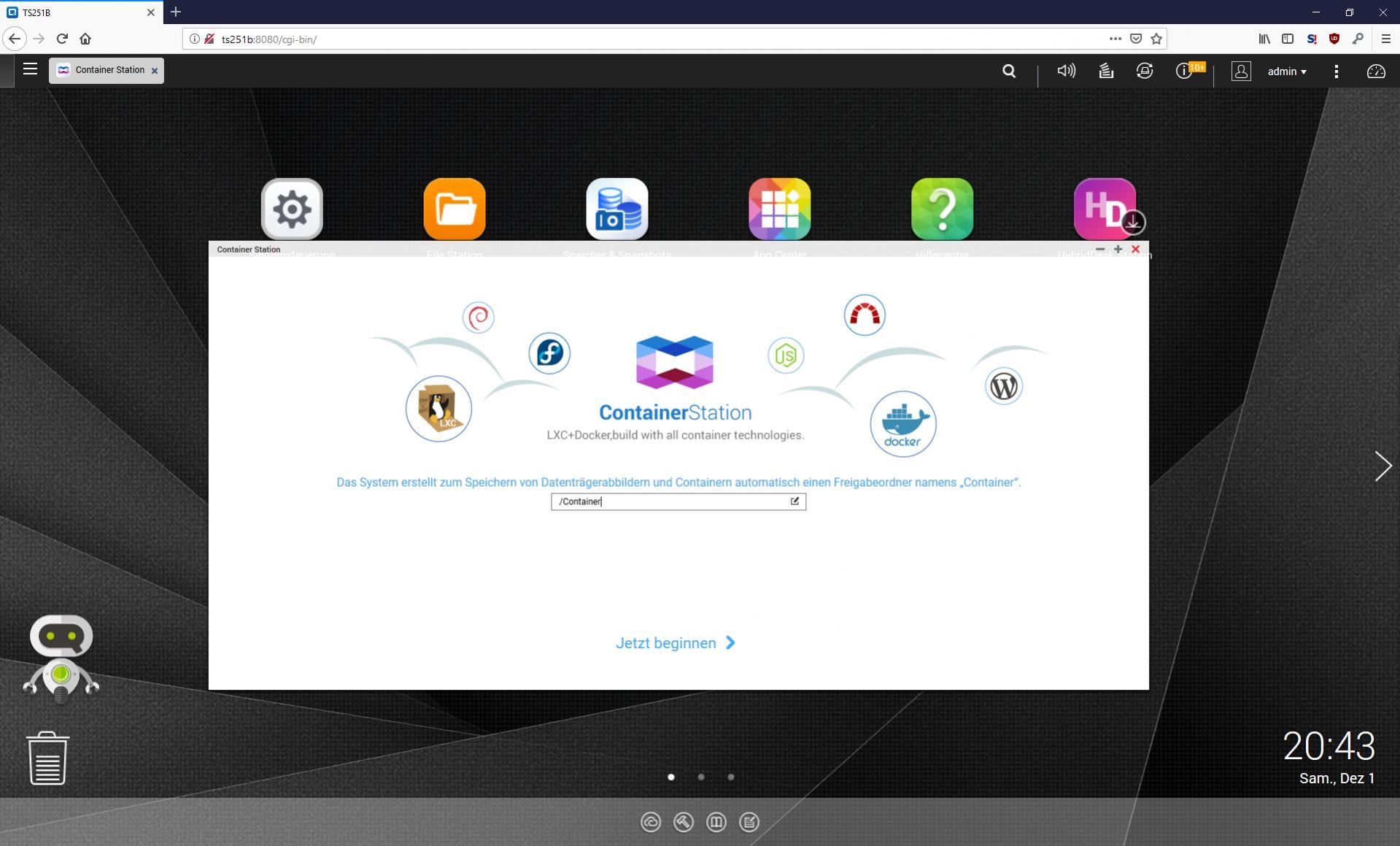The height and width of the screenshot is (846, 1400).
Task: Open external devices sync icon
Action: click(1145, 71)
